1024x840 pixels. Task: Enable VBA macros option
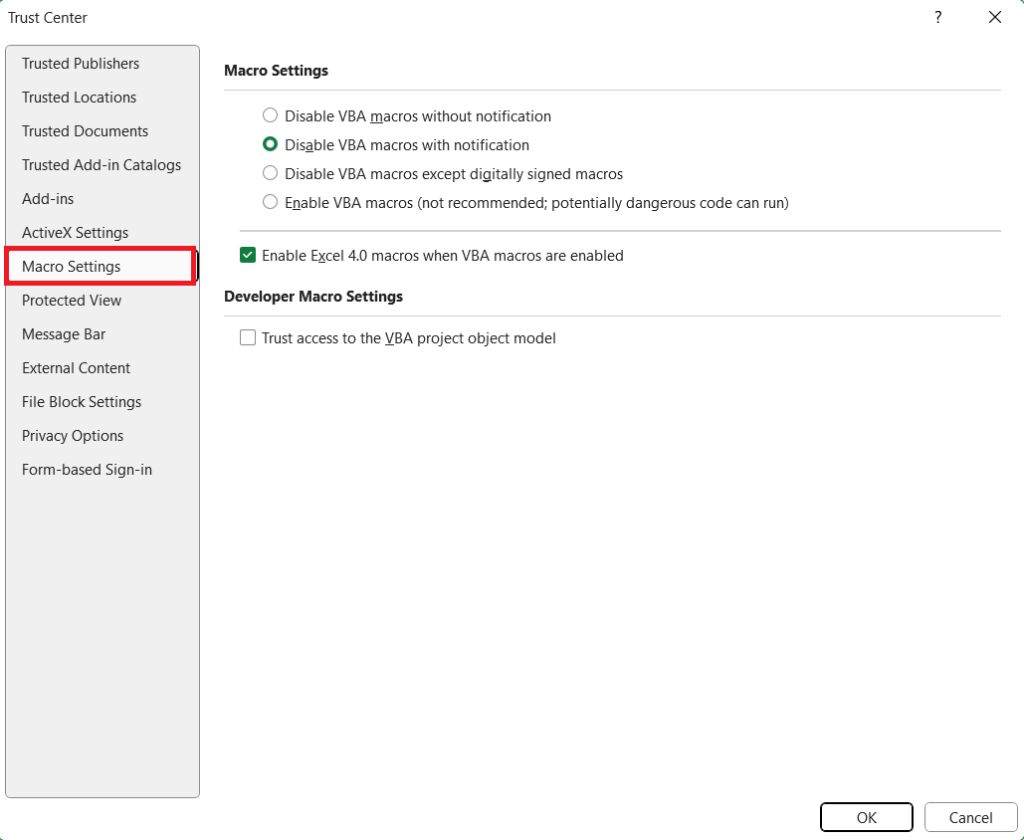269,202
